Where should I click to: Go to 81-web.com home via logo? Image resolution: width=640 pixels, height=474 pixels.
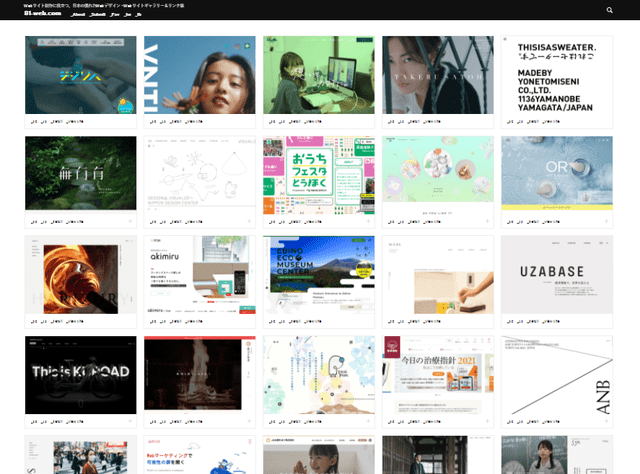[x=42, y=13]
